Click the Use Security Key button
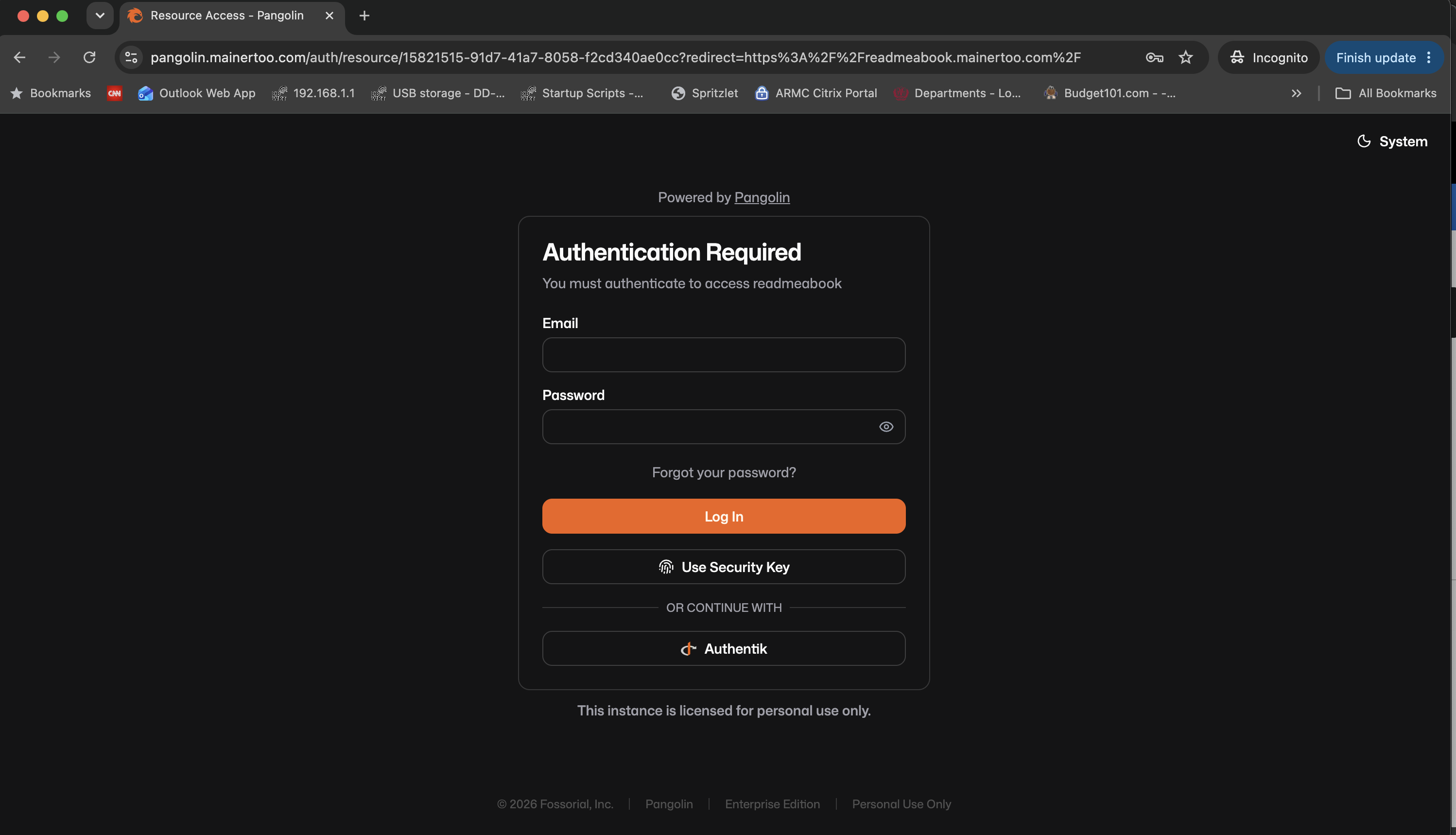The width and height of the screenshot is (1456, 835). (724, 567)
